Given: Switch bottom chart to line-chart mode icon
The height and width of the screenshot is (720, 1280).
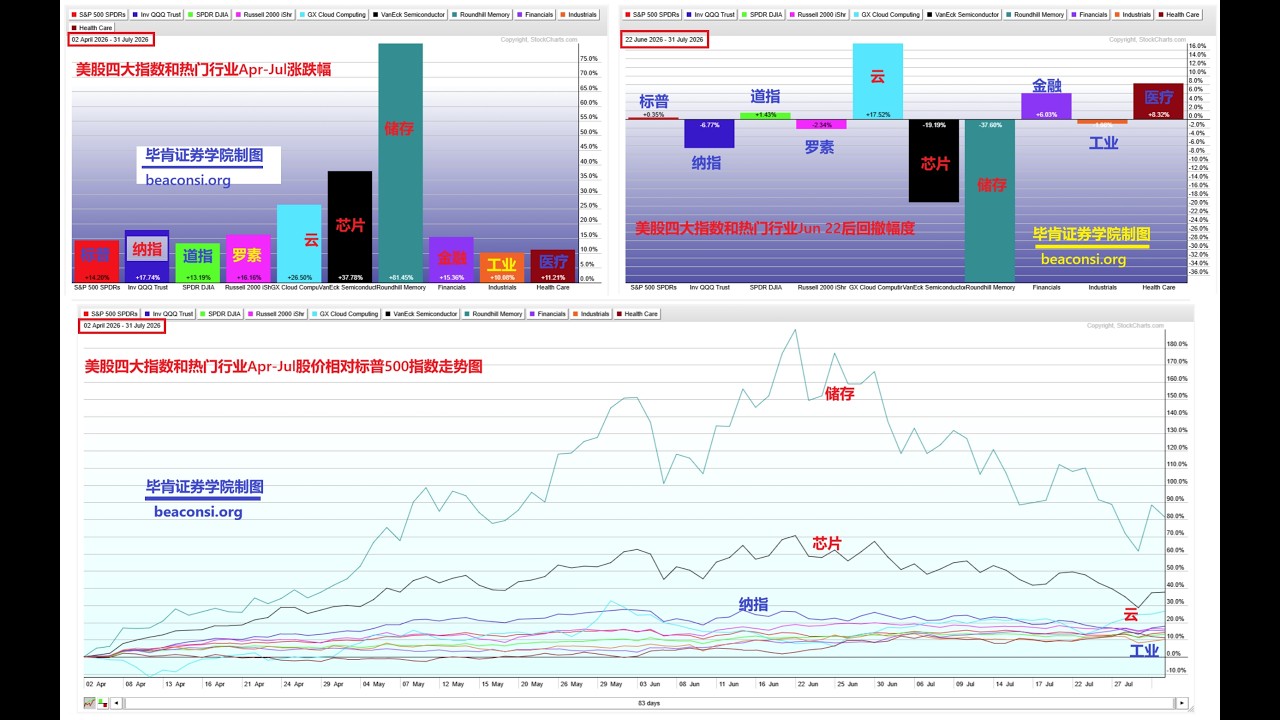Looking at the screenshot, I should coord(90,703).
